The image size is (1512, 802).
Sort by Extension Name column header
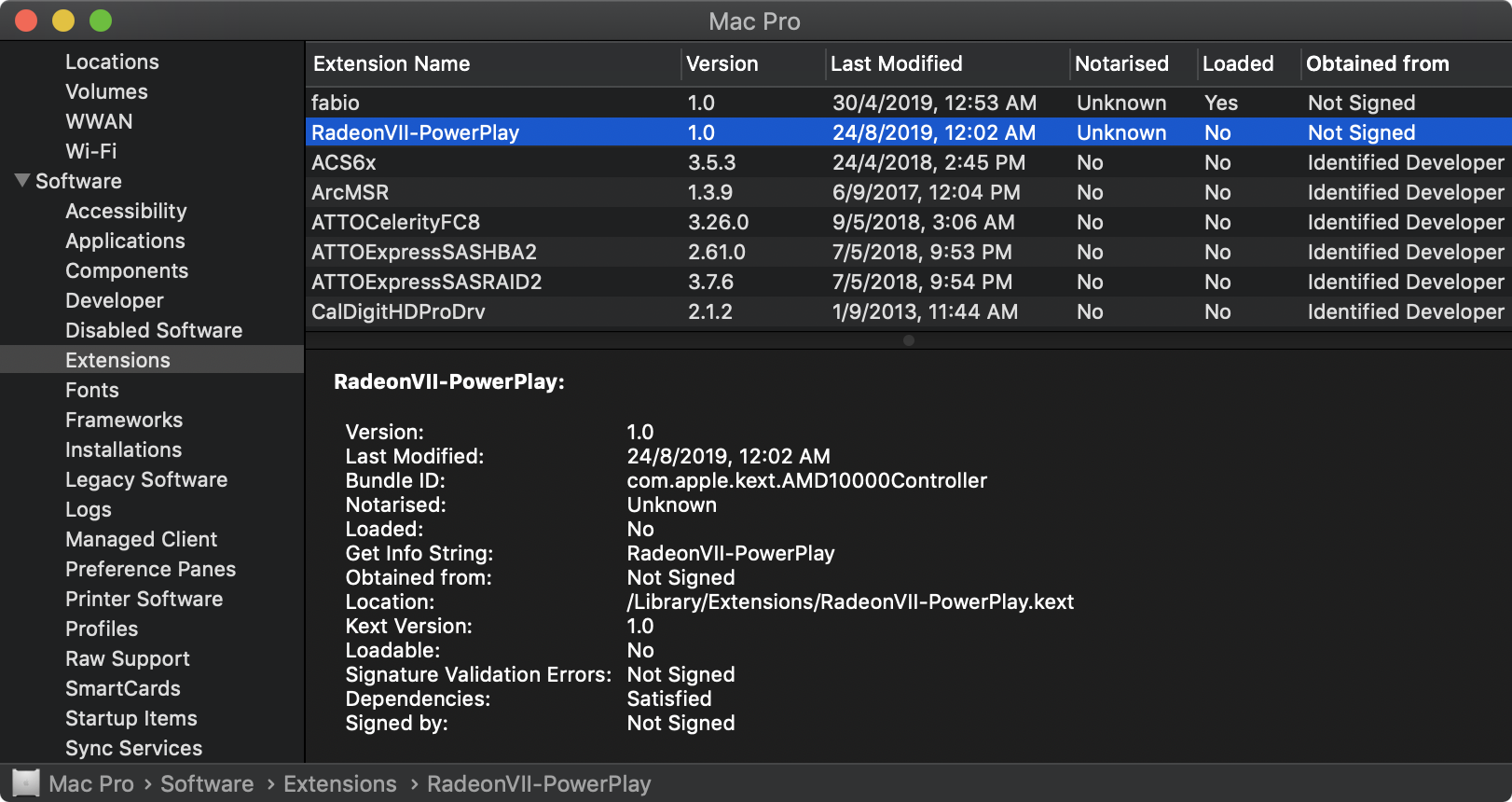pos(392,63)
